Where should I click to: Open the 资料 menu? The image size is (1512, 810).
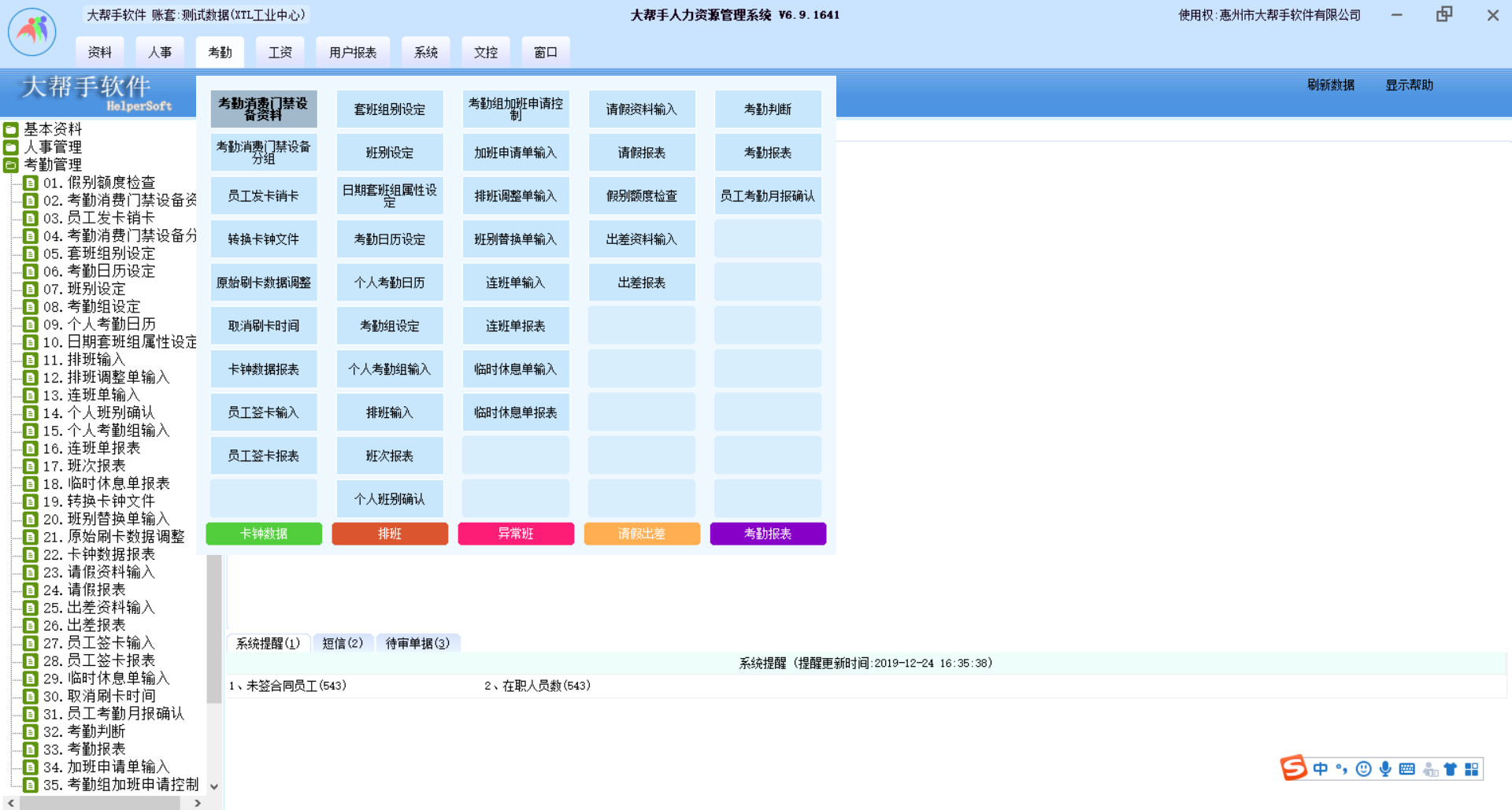tap(100, 52)
